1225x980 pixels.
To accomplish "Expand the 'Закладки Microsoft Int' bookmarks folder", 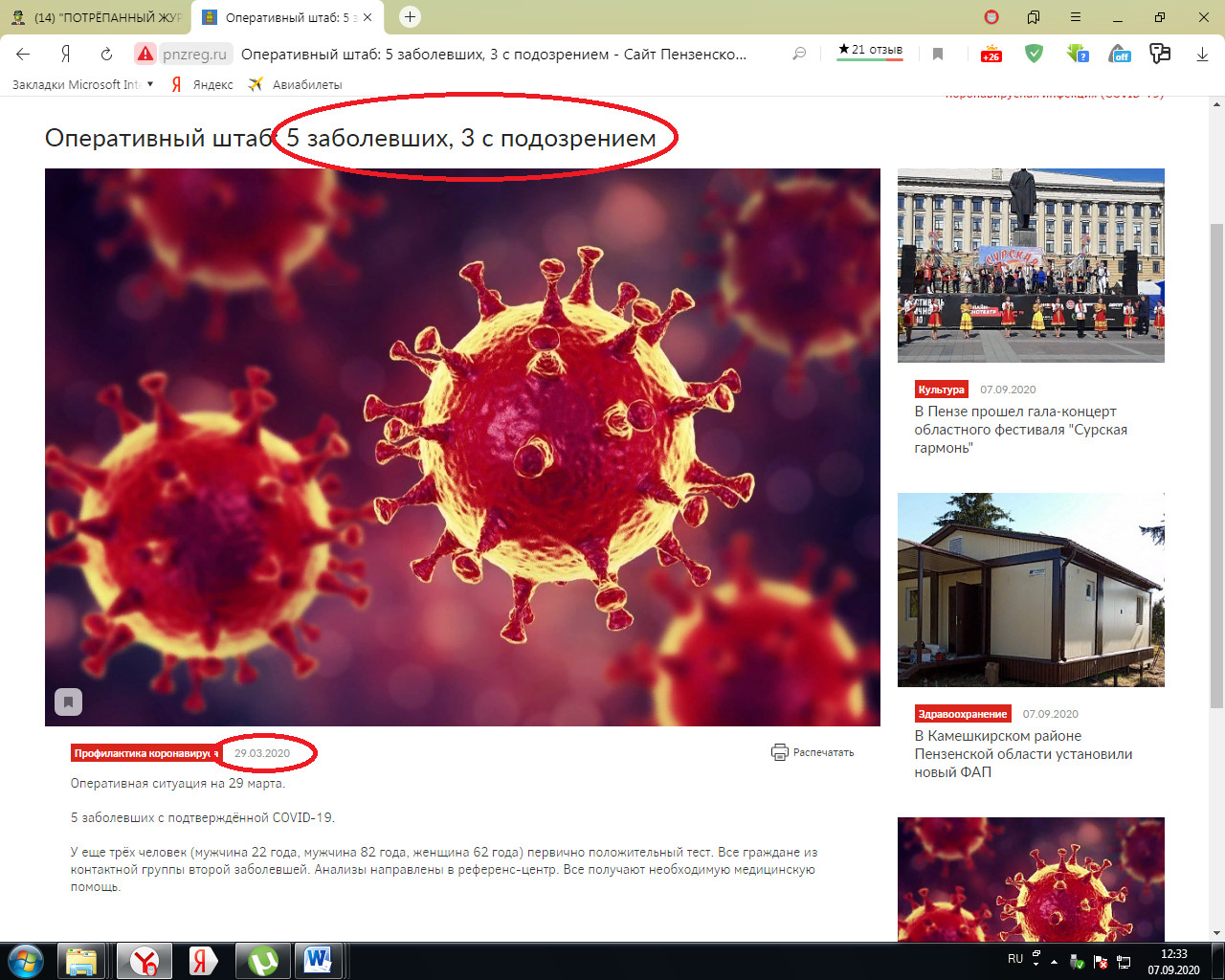I will click(82, 84).
